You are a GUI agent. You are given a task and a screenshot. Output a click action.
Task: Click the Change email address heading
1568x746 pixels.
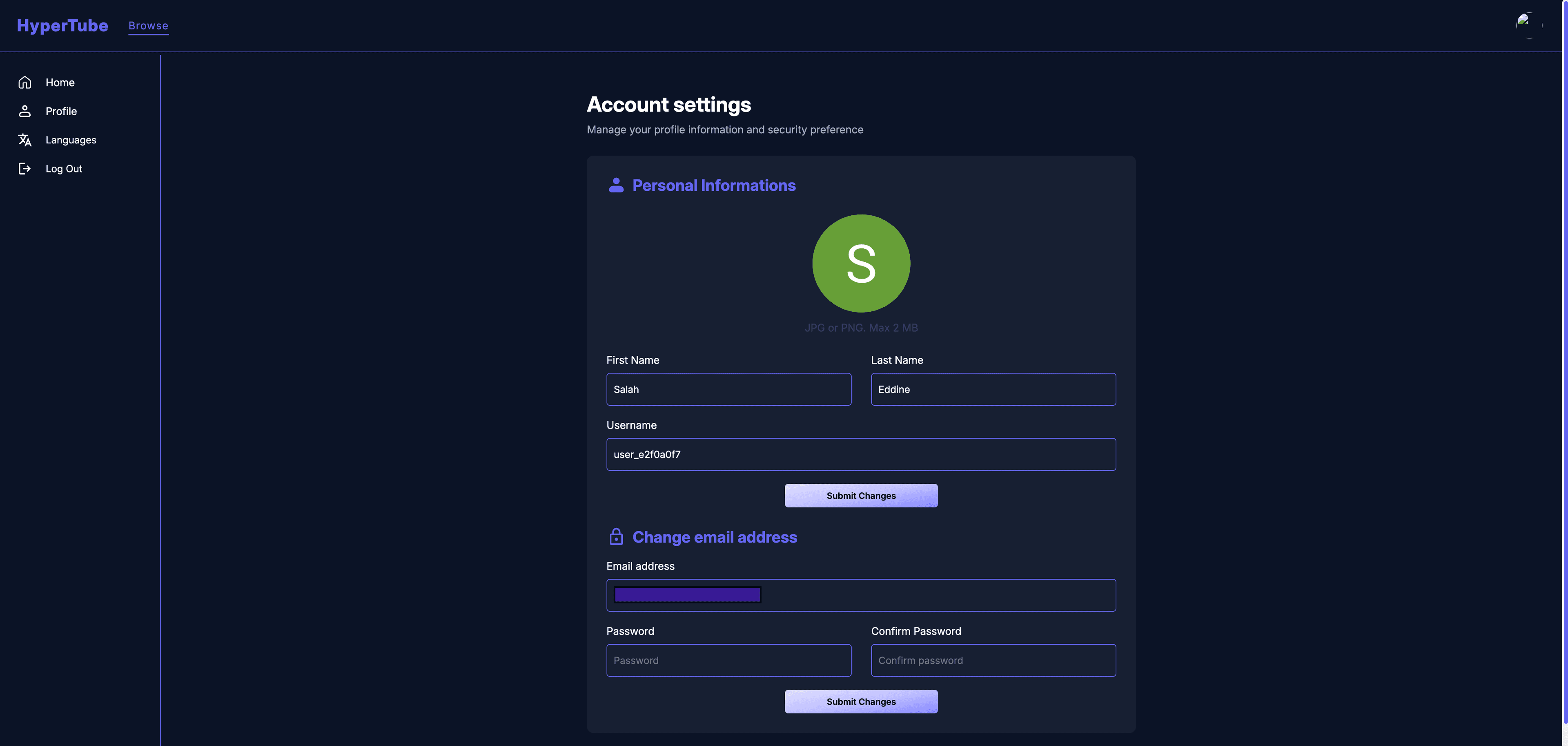tap(715, 537)
